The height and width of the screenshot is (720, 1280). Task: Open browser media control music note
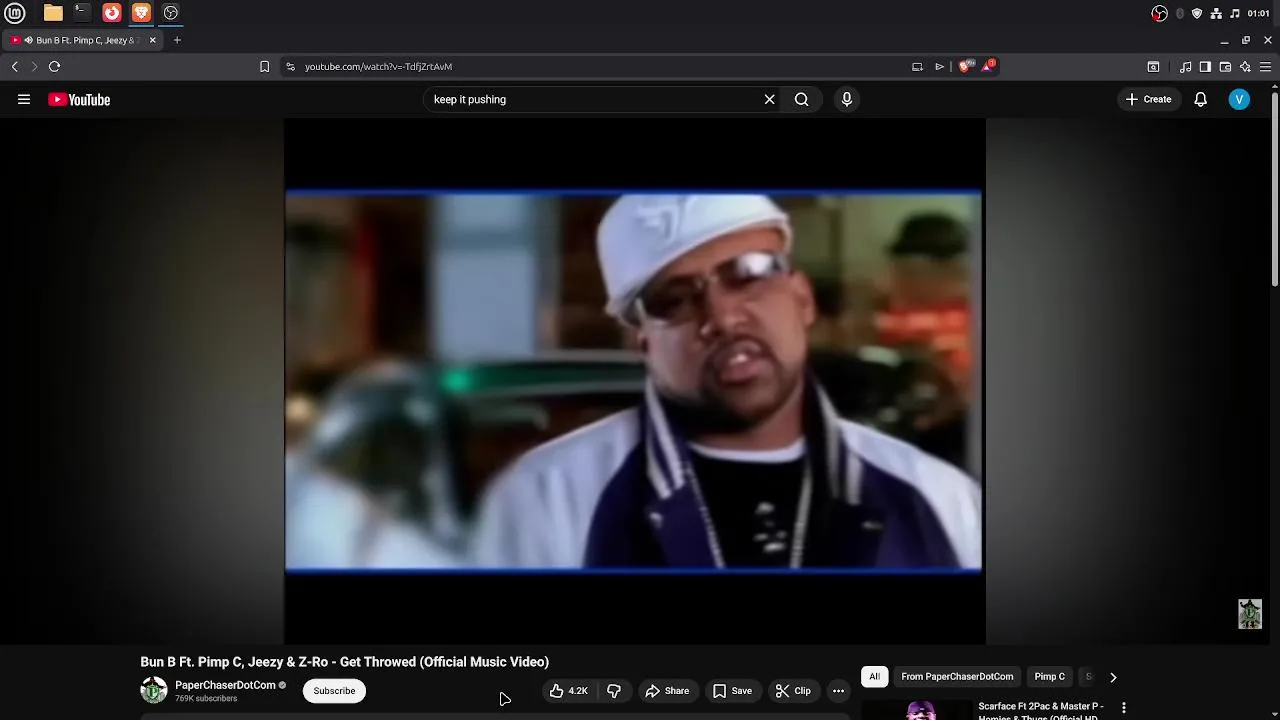pos(1185,67)
